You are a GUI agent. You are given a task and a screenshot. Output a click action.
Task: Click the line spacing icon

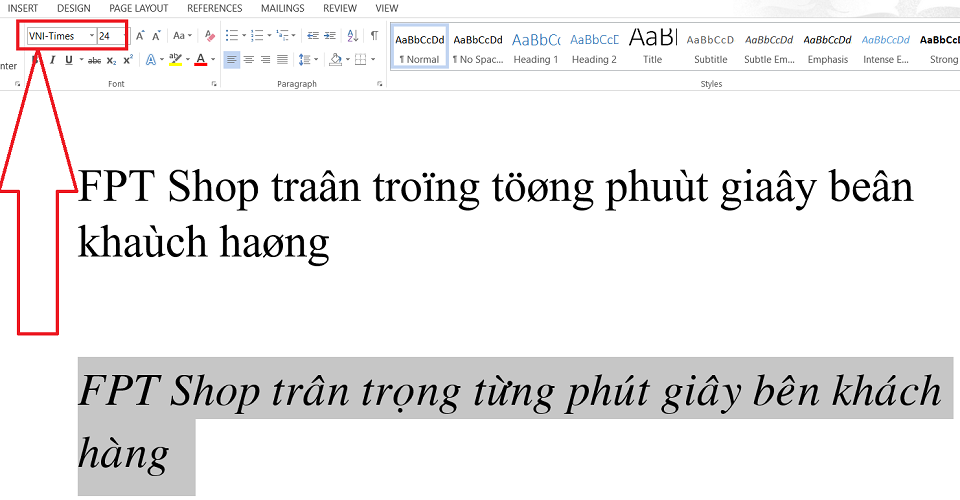[304, 59]
